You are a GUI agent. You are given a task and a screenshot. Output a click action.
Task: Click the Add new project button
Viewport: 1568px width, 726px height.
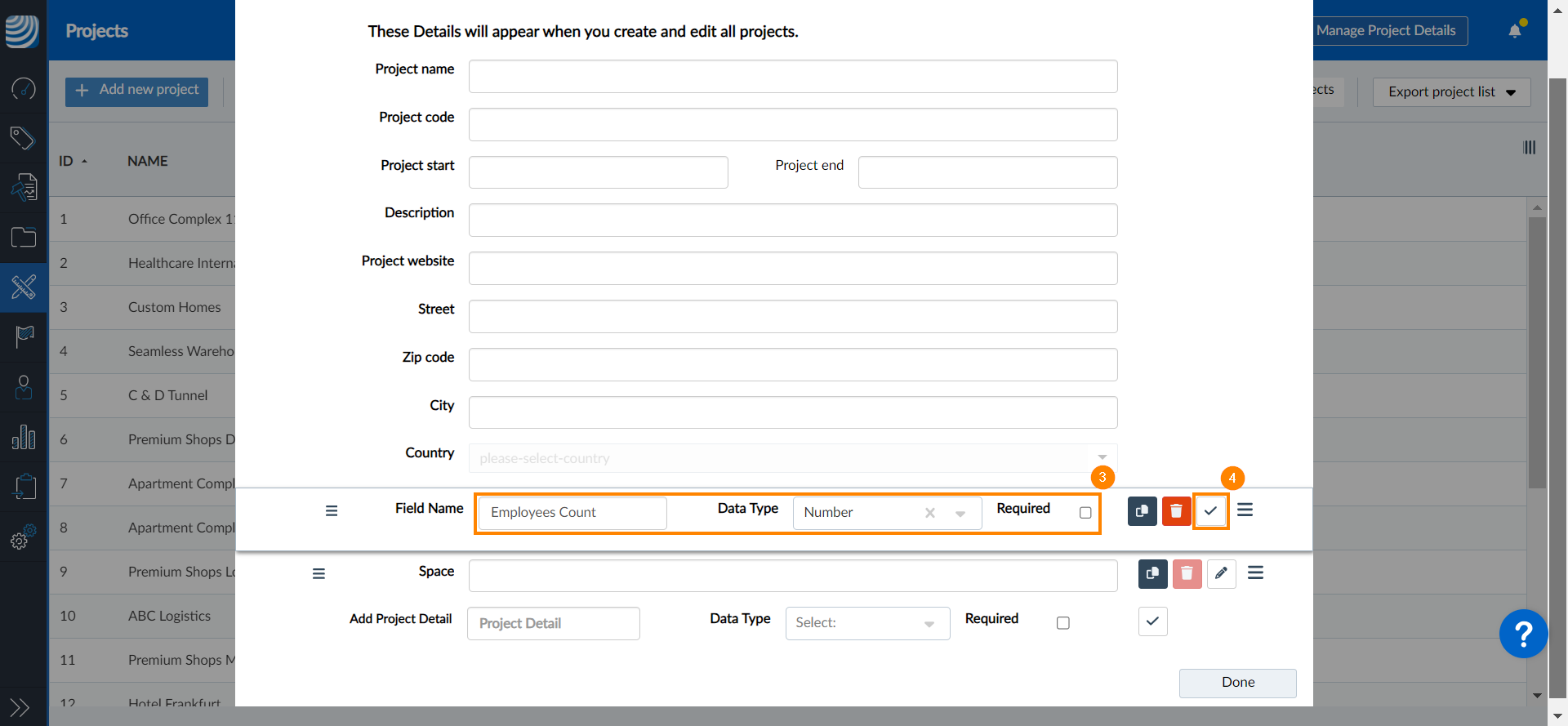[x=136, y=91]
